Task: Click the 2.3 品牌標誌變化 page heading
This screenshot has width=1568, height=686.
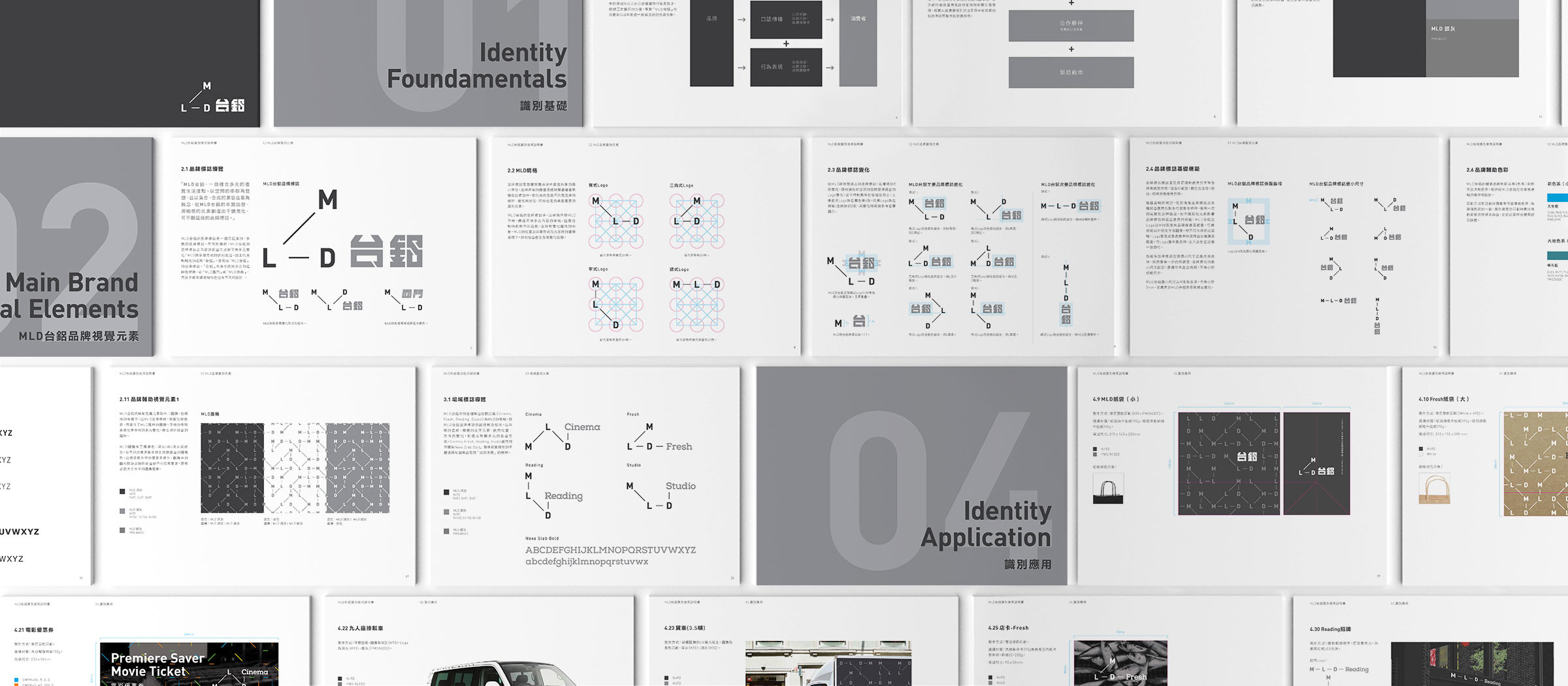Action: (848, 170)
